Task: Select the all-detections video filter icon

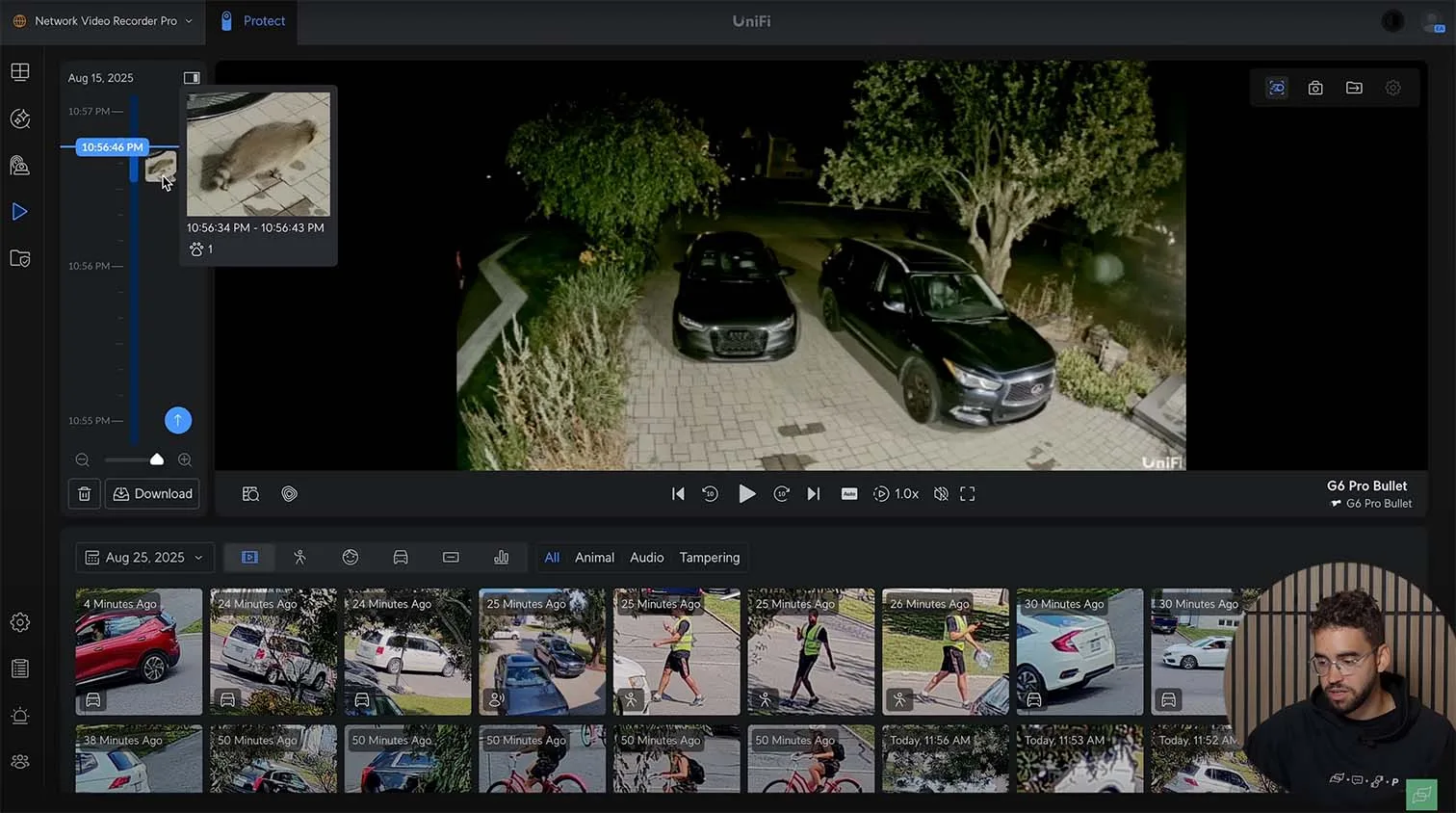Action: [249, 558]
